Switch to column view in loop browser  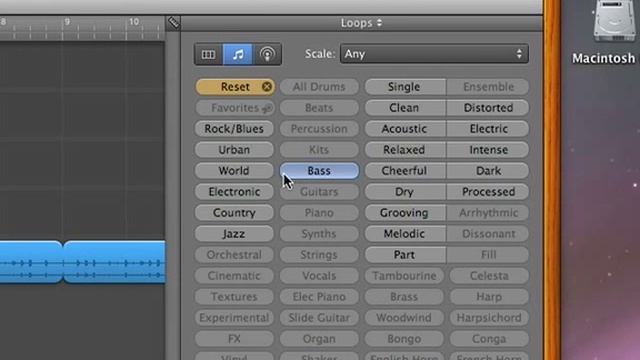[208, 54]
